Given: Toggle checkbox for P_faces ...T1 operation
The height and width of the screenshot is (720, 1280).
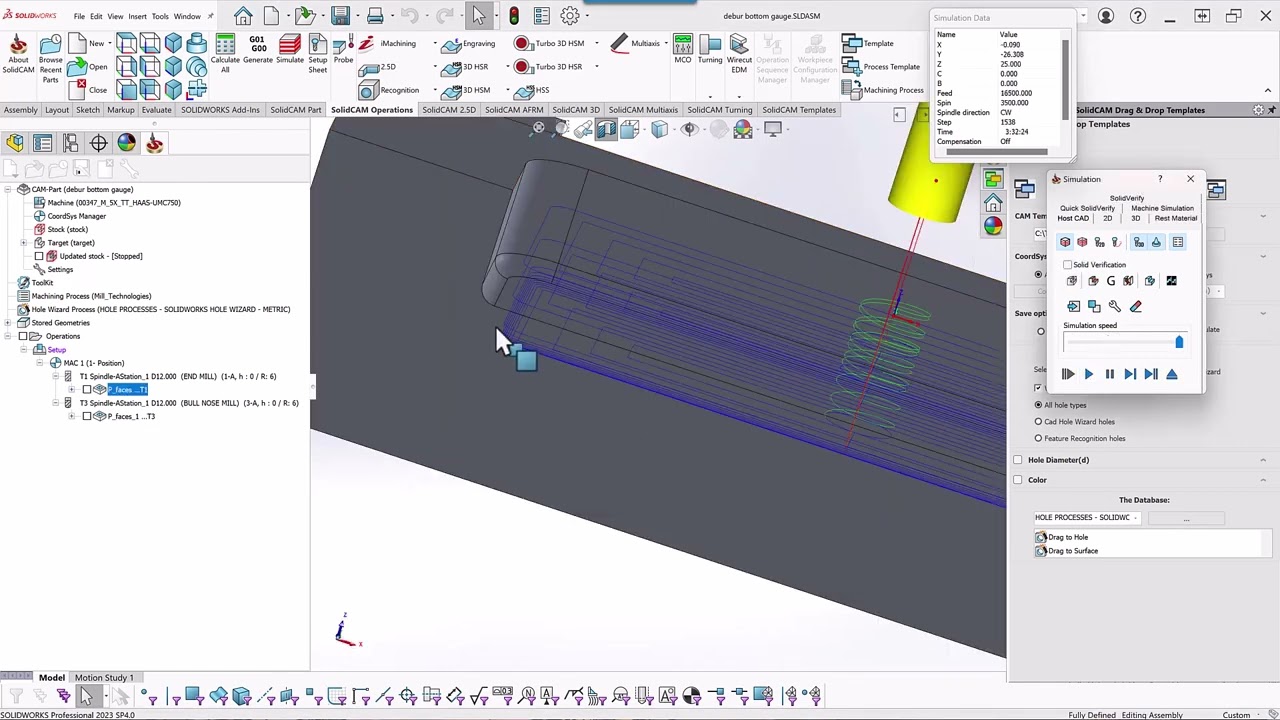Looking at the screenshot, I should point(87,390).
